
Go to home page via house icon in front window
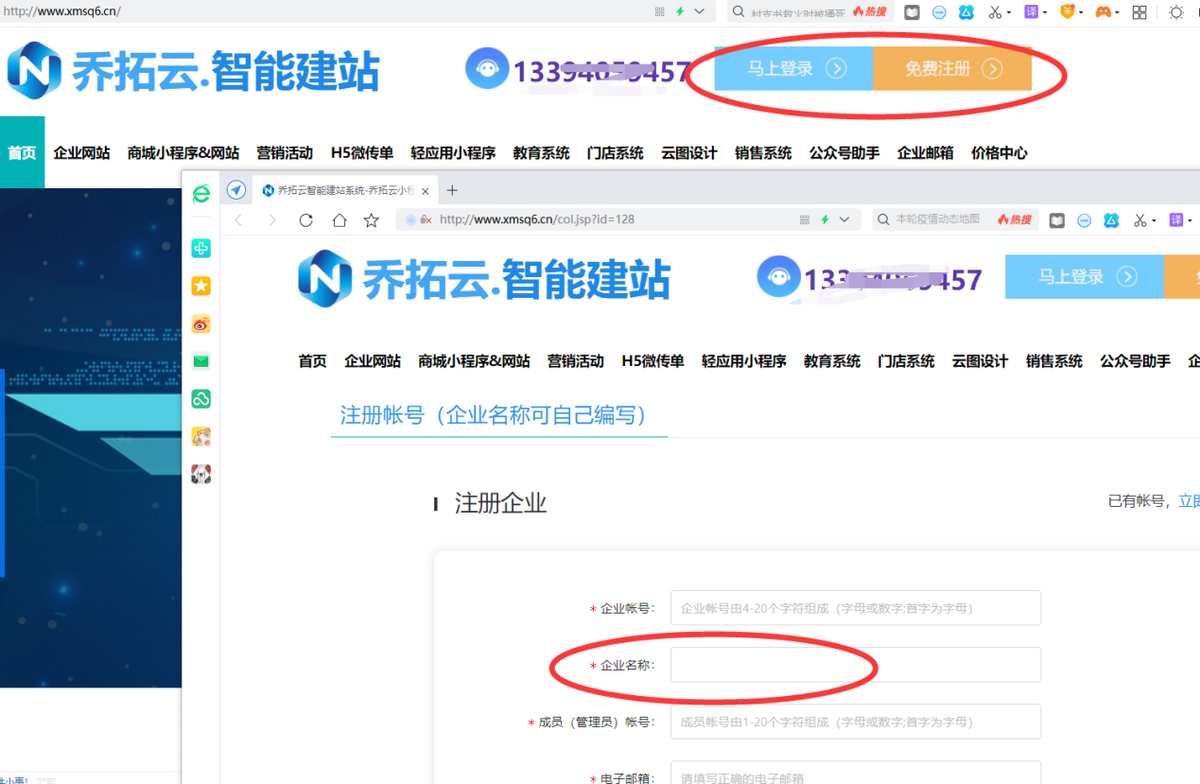[340, 220]
